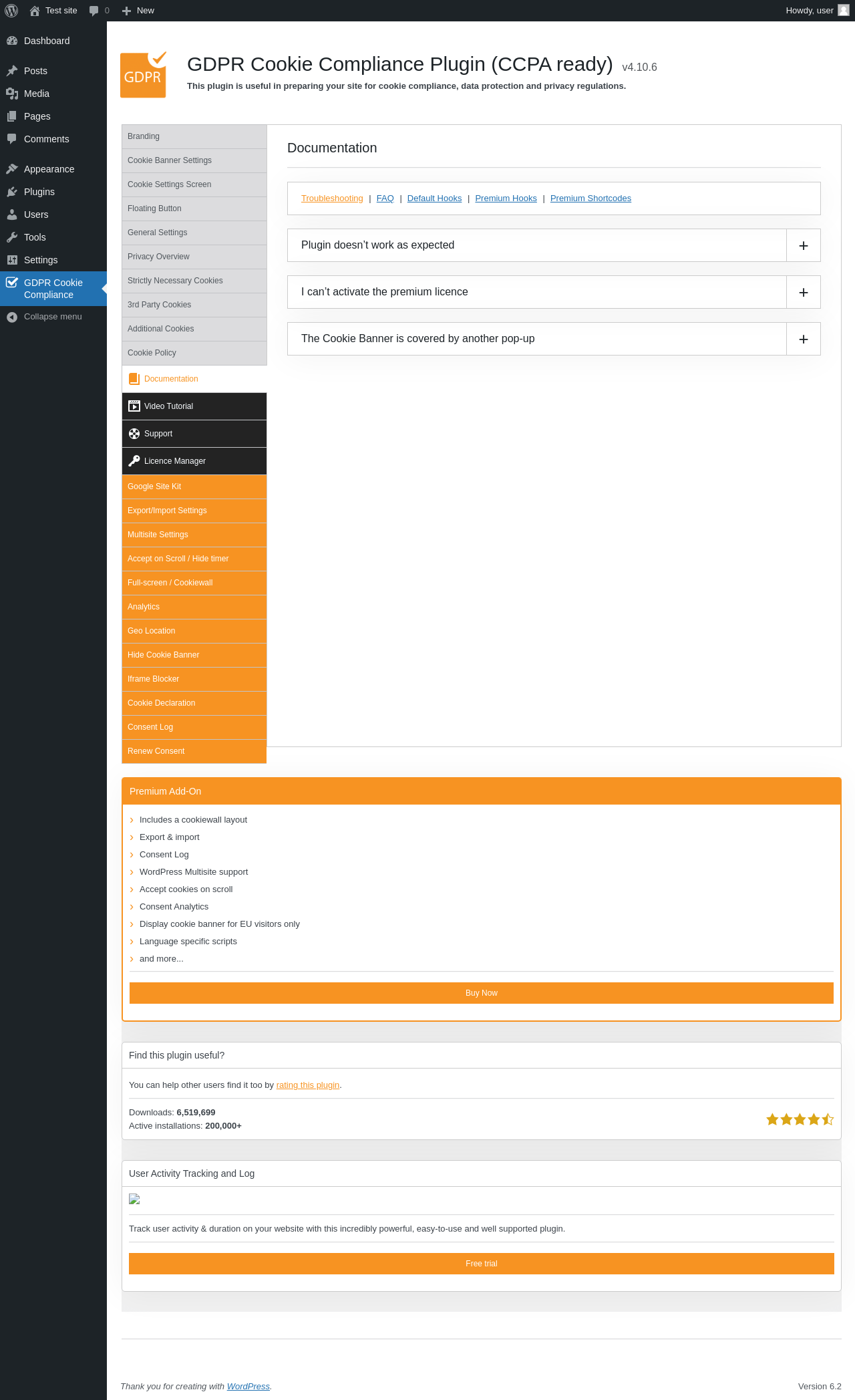Open Full-screen / Cookiewall tab
Image resolution: width=855 pixels, height=1400 pixels.
194,583
